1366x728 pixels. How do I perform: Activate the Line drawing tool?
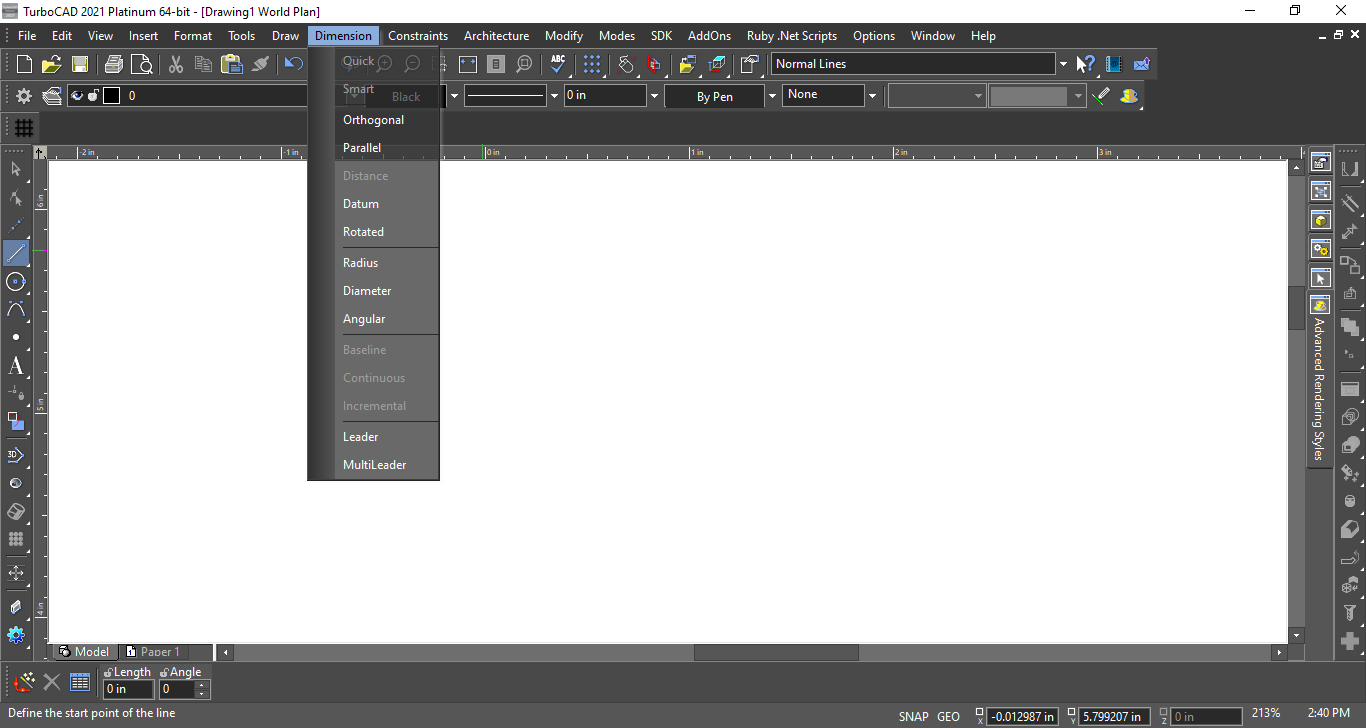pyautogui.click(x=16, y=253)
